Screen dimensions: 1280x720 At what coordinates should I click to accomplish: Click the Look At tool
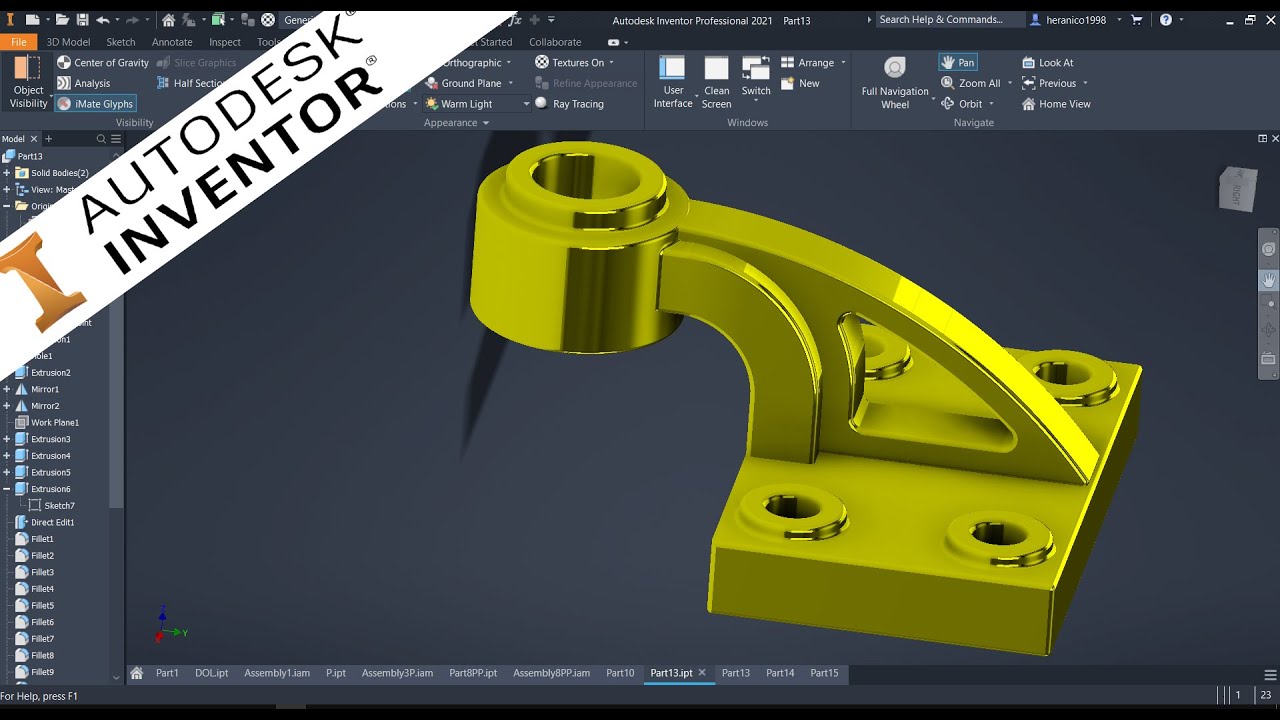(1047, 62)
